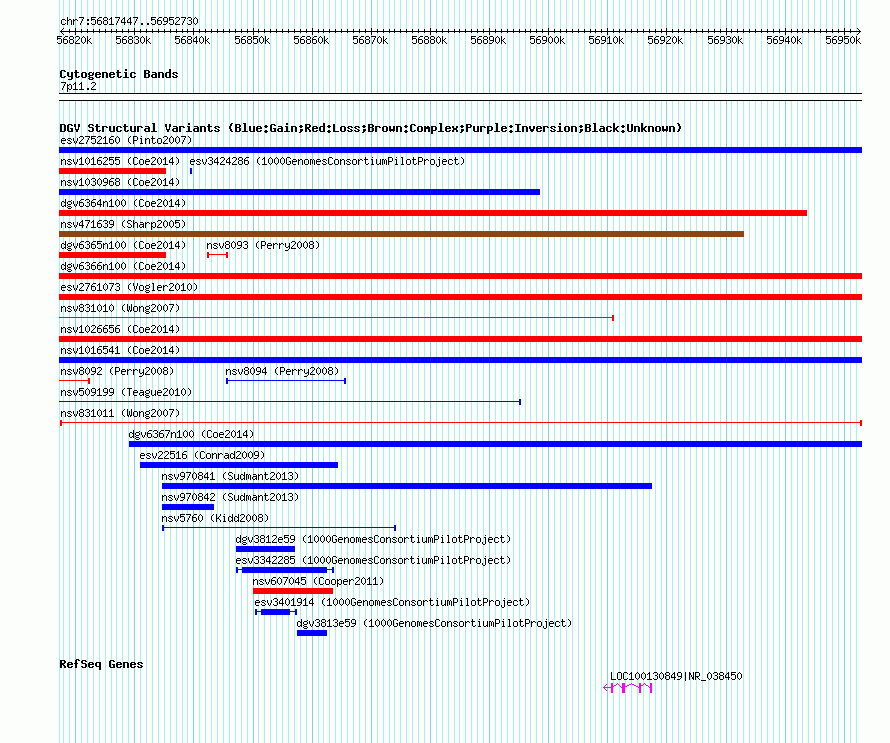Image resolution: width=890 pixels, height=743 pixels.
Task: Open nsv1016541 (Coe2014) label
Action: 120,350
